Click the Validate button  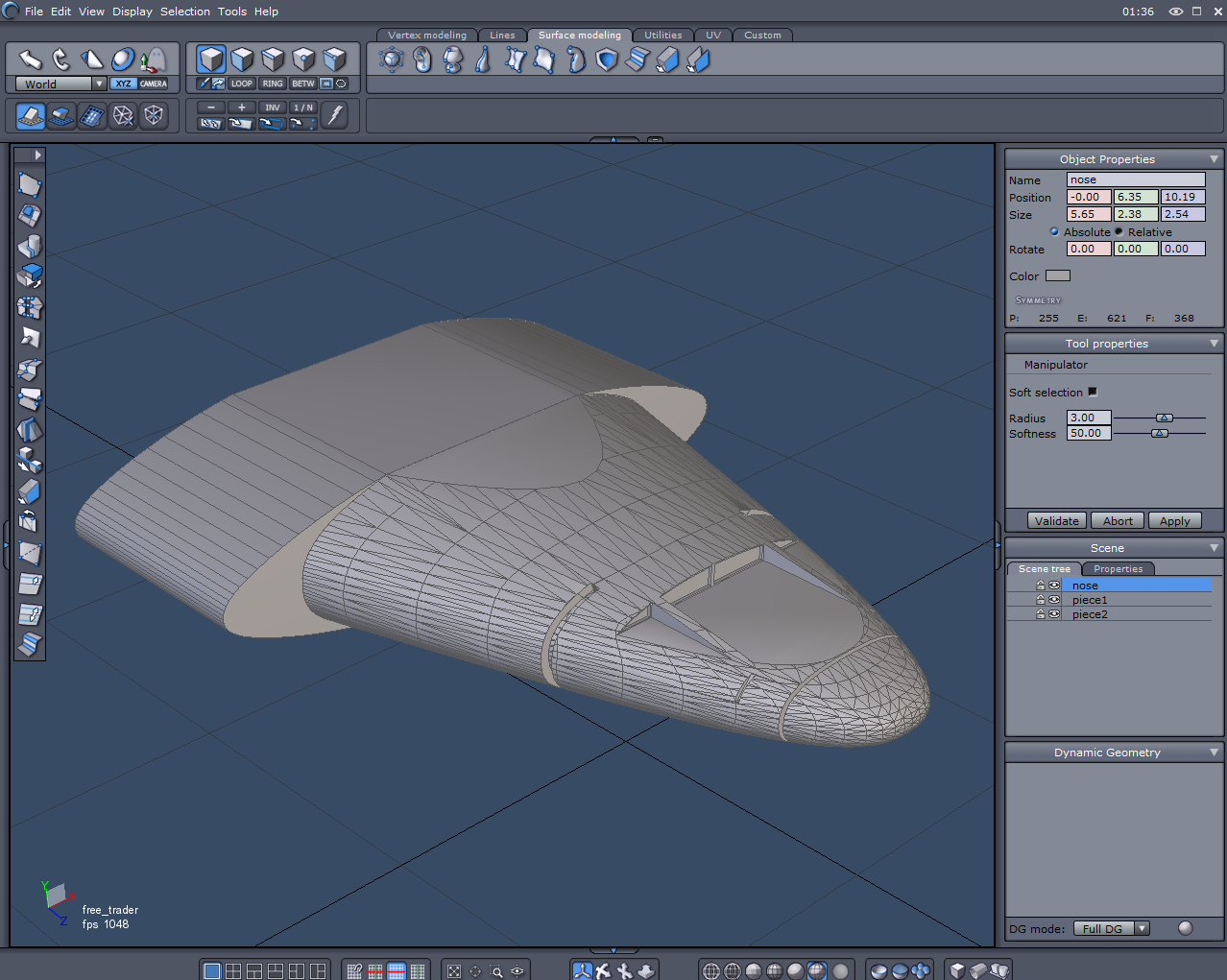click(x=1057, y=521)
